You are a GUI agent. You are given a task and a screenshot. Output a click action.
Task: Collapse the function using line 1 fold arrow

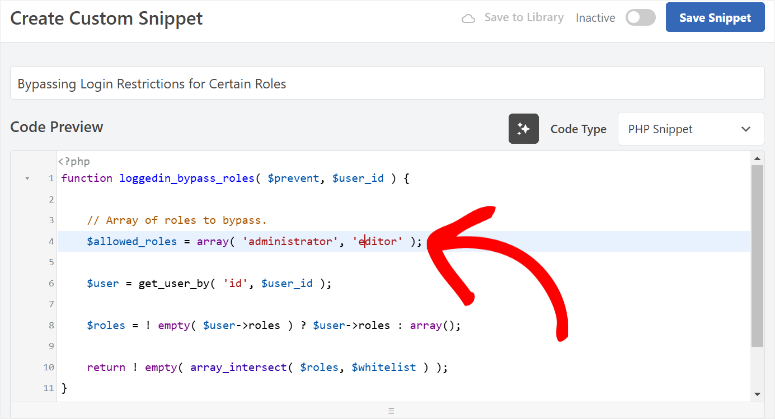[27, 178]
